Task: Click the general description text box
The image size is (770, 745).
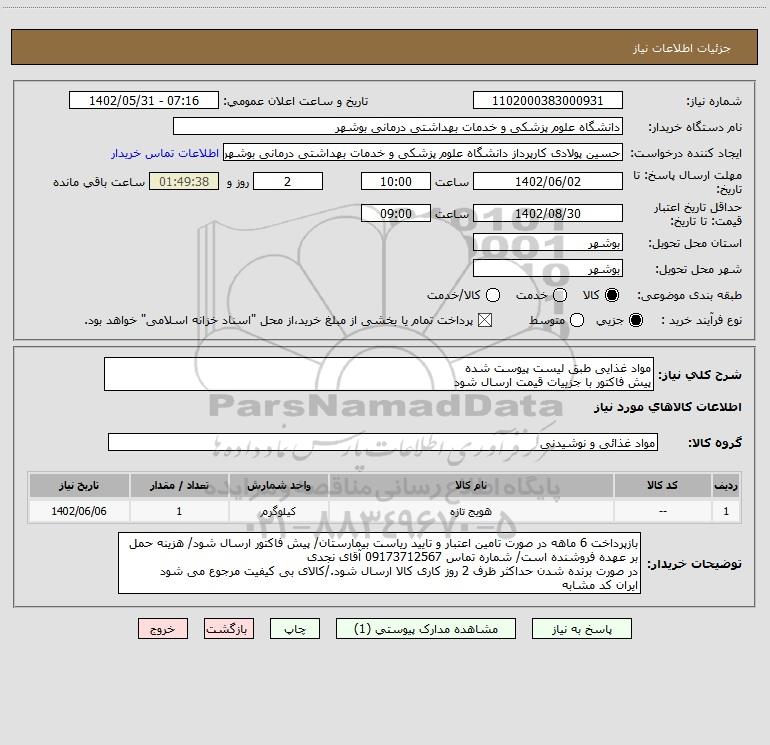Action: [x=379, y=375]
